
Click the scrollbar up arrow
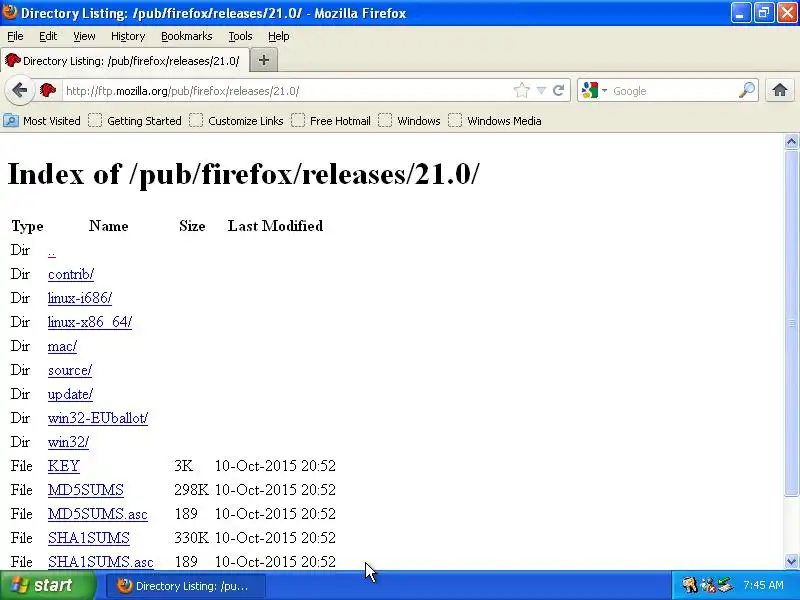pyautogui.click(x=791, y=141)
